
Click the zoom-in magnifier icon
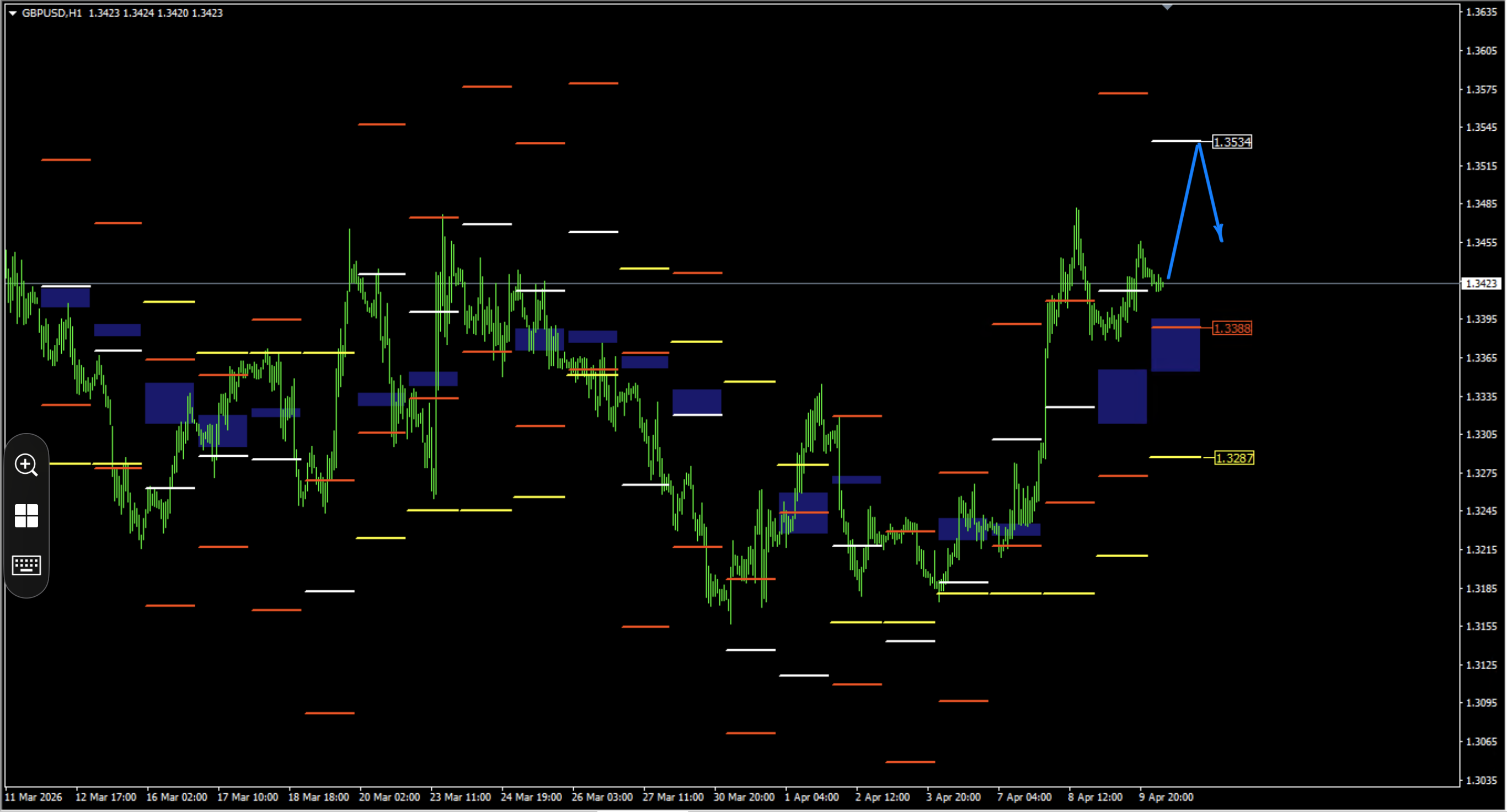coord(26,466)
